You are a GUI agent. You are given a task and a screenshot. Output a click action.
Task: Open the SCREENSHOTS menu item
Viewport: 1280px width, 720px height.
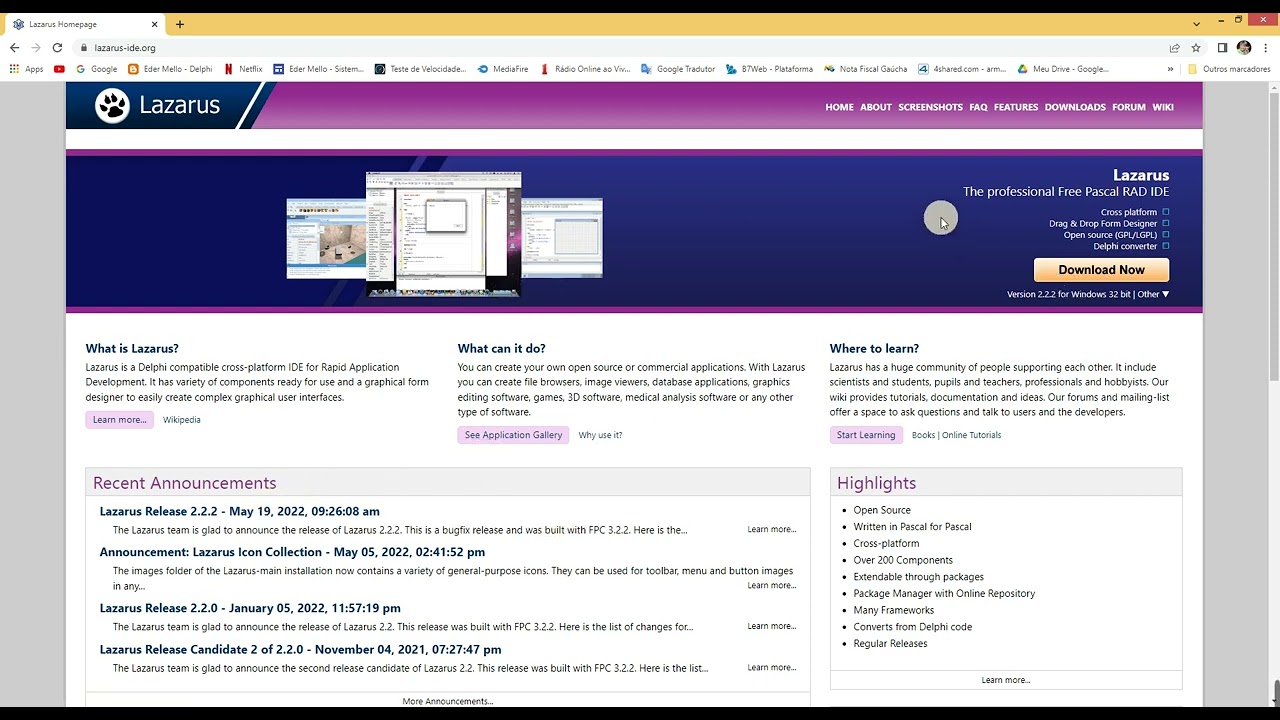pyautogui.click(x=930, y=107)
